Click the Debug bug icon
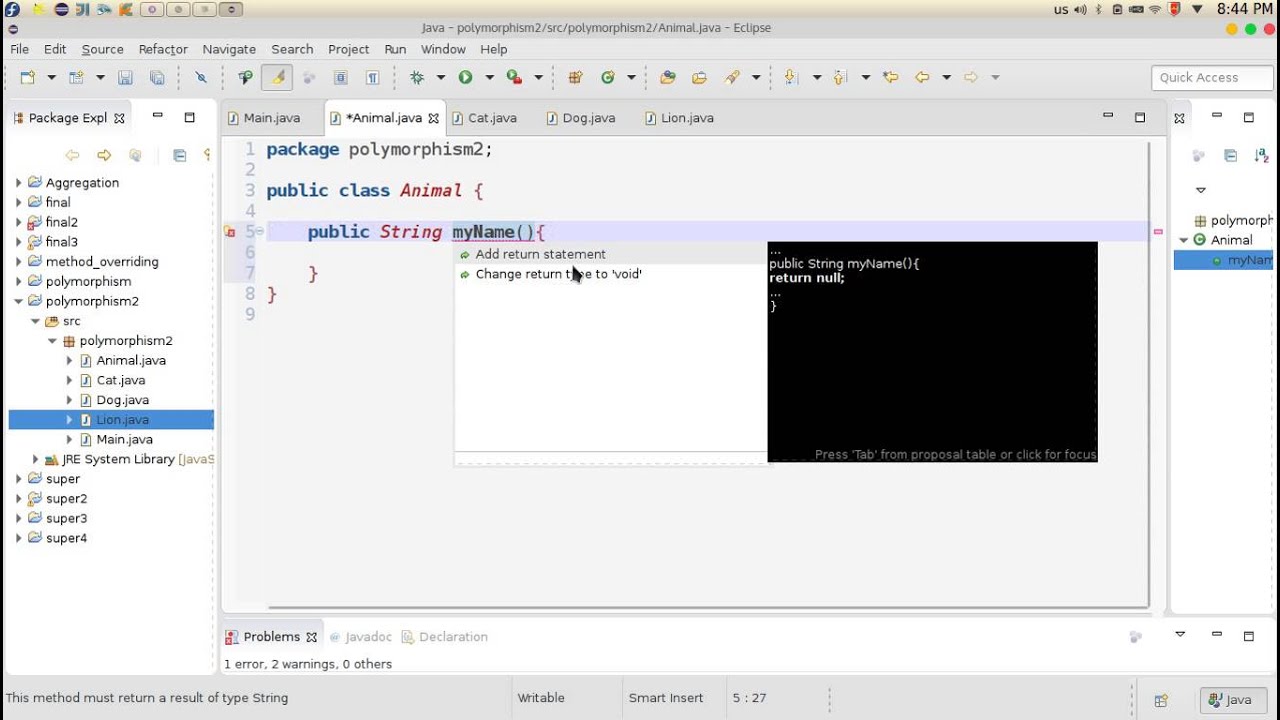Viewport: 1280px width, 720px height. coord(417,77)
